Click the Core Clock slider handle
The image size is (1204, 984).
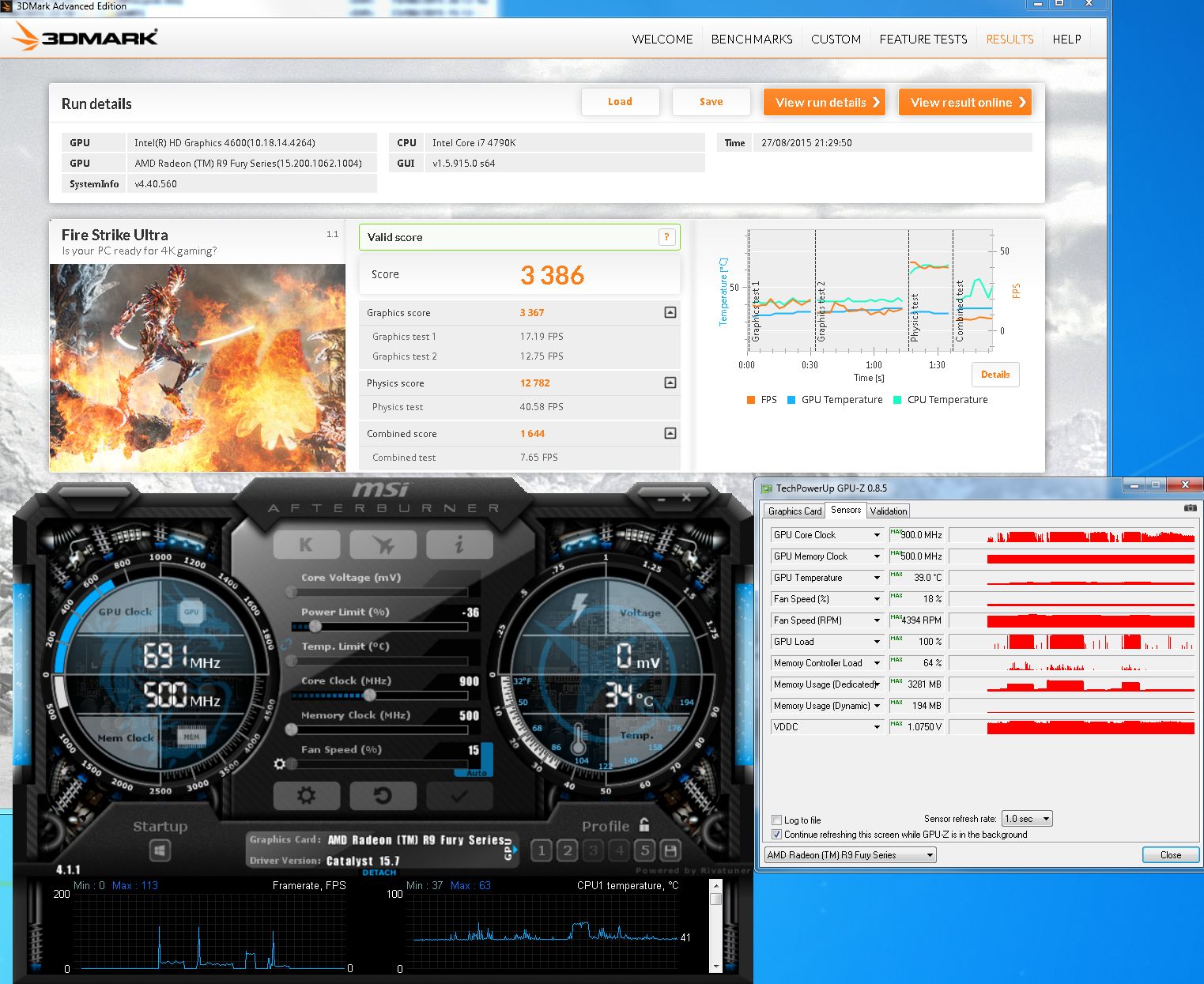pyautogui.click(x=369, y=696)
